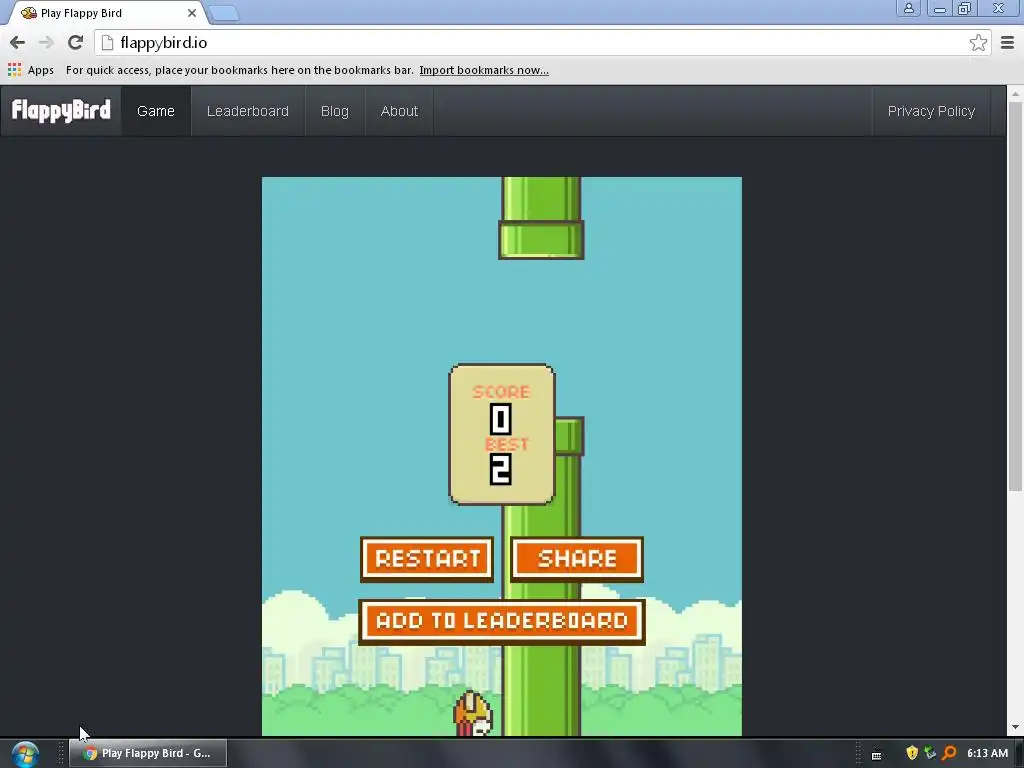The width and height of the screenshot is (1024, 768).
Task: Click the orange magnifier tray icon
Action: point(949,752)
